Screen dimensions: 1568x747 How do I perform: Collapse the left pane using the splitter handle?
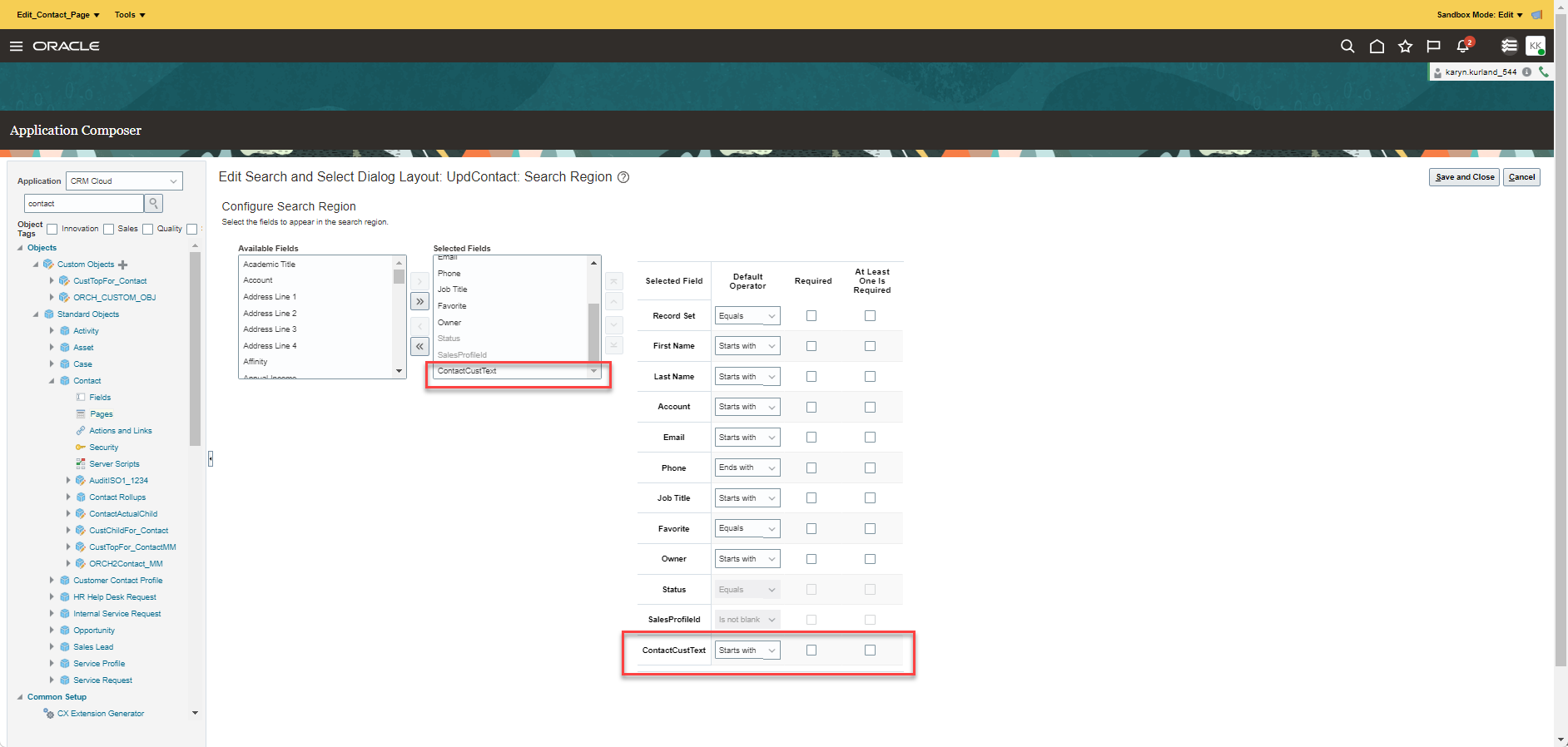[x=211, y=458]
